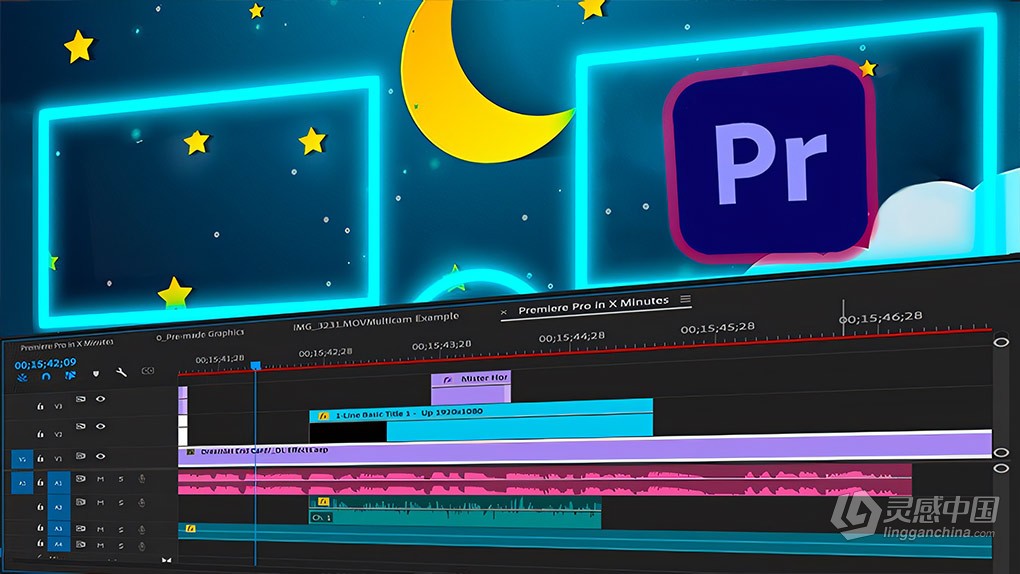Target the A3 track header
Viewport: 1020px width, 574px height.
pyautogui.click(x=59, y=528)
